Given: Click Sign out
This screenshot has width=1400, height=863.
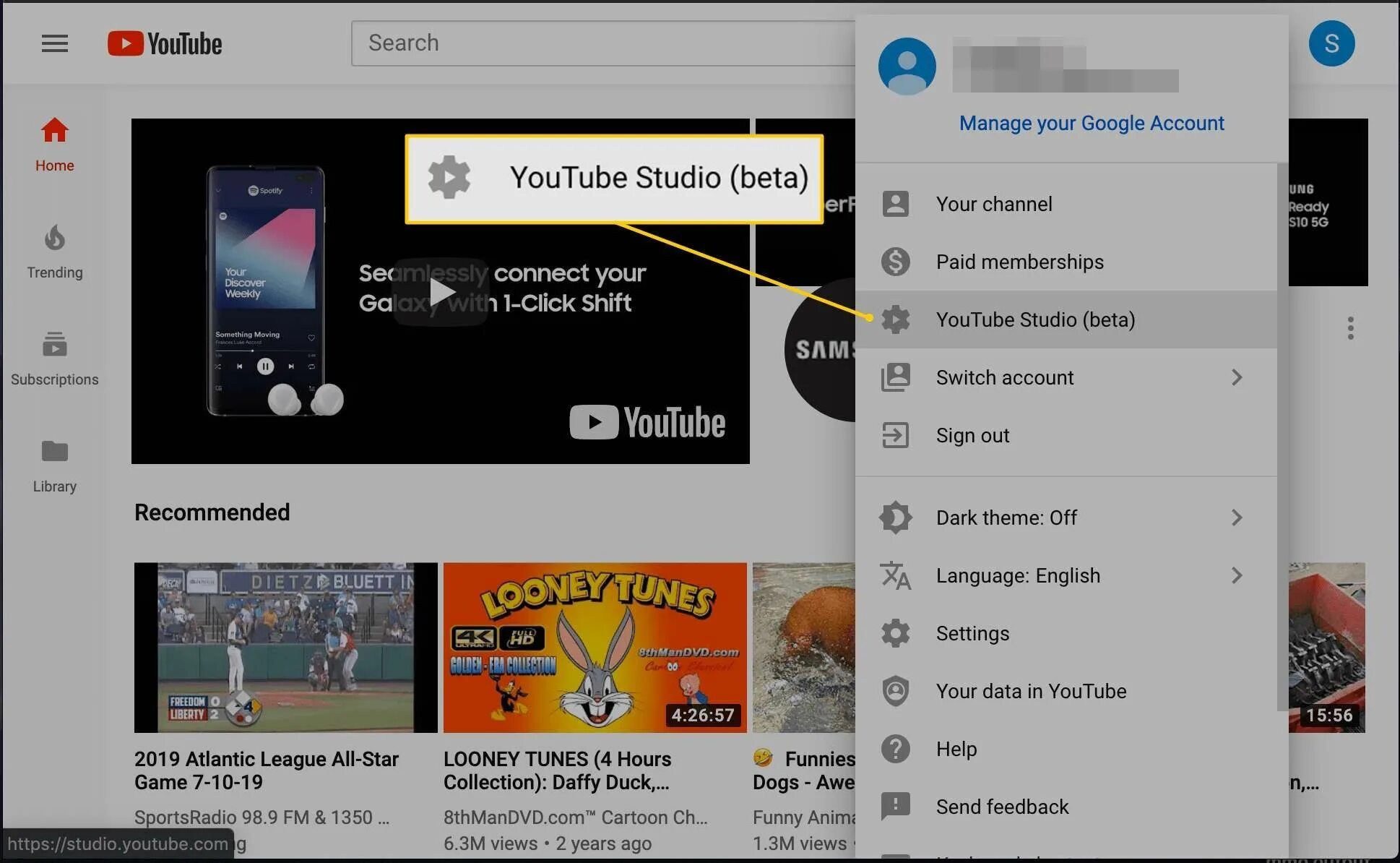Looking at the screenshot, I should (x=972, y=435).
